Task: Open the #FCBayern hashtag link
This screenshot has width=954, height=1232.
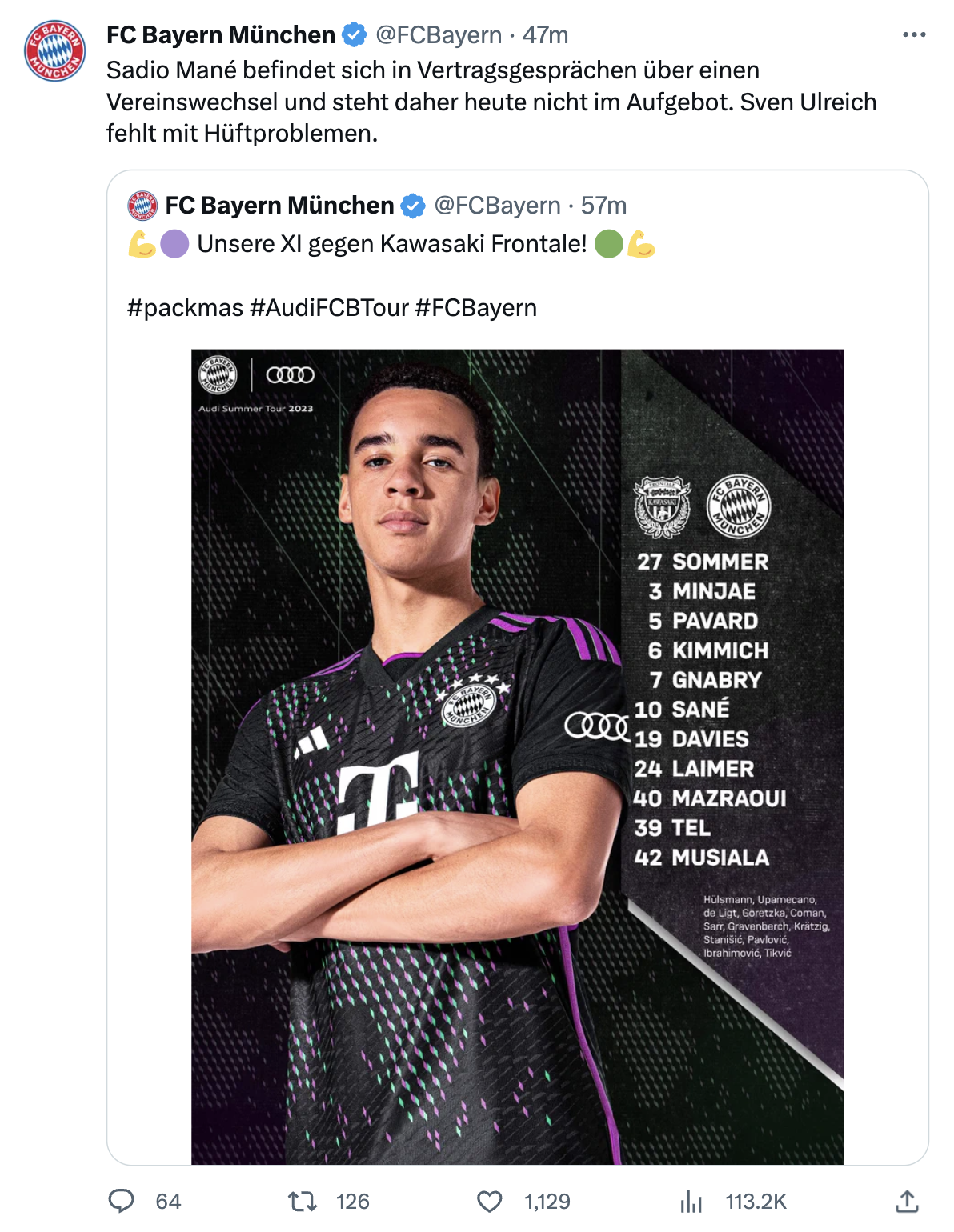Action: 476,308
